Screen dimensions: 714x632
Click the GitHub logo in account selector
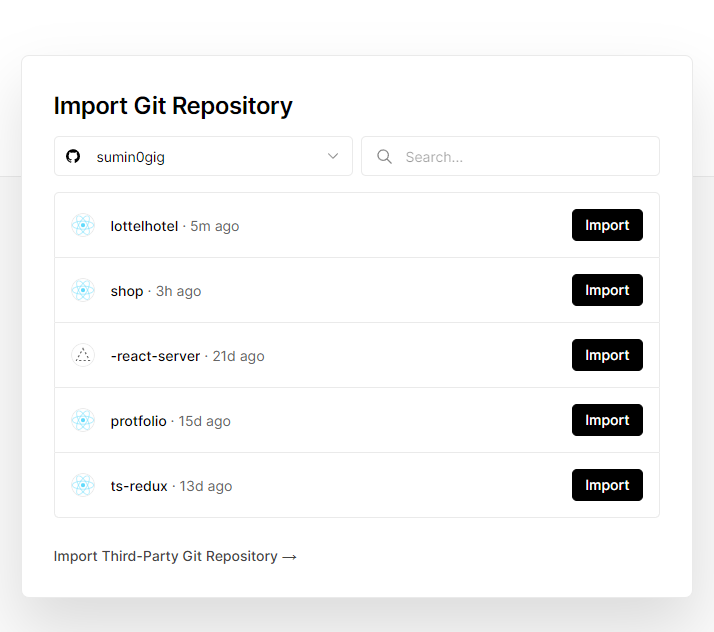pos(73,156)
